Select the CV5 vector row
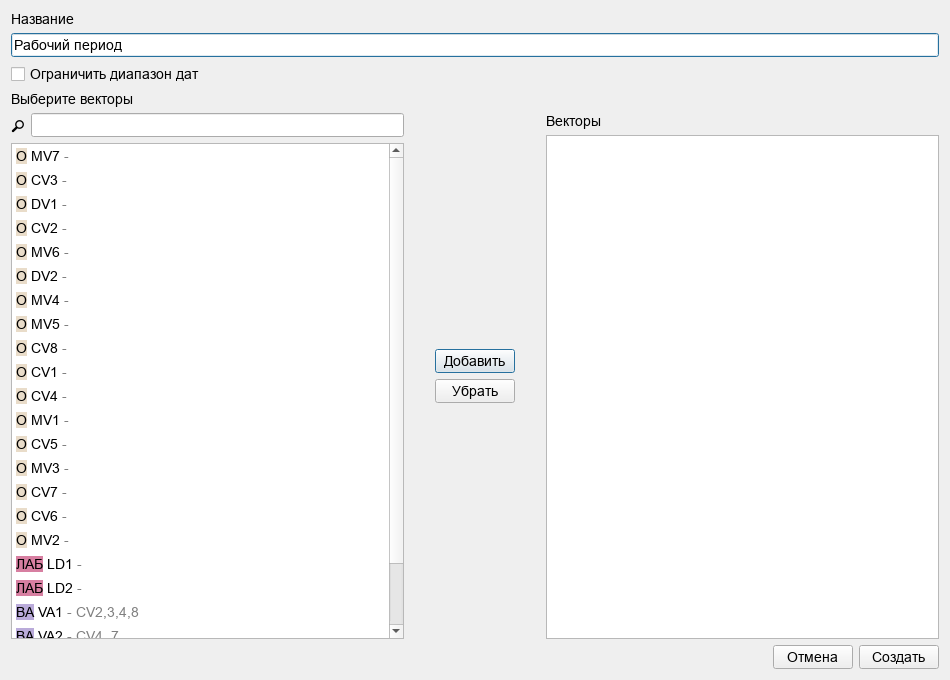Screen dimensions: 950x680 (201, 444)
